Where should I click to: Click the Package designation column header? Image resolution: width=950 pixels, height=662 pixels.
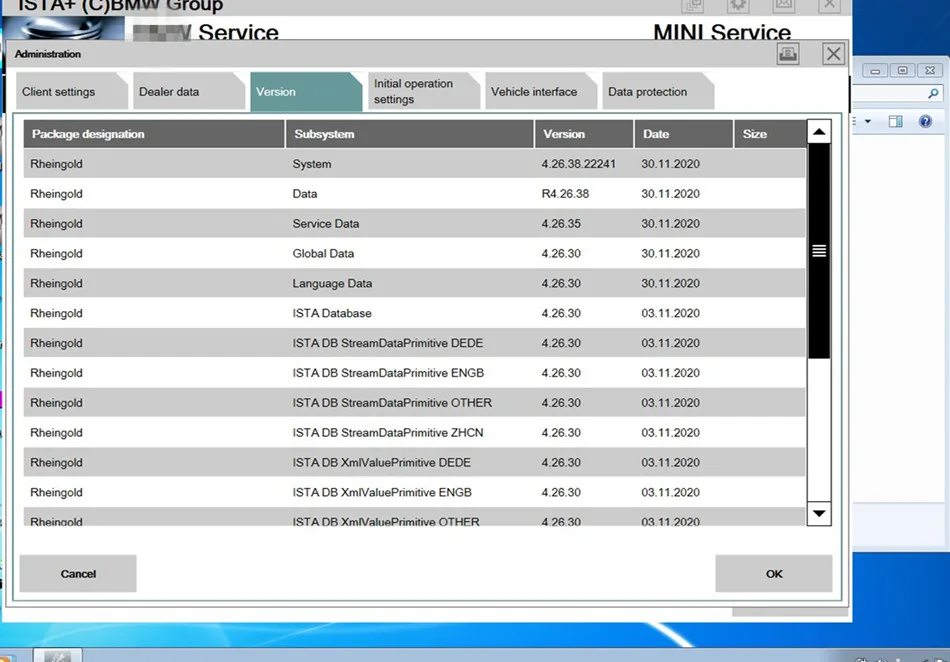154,134
